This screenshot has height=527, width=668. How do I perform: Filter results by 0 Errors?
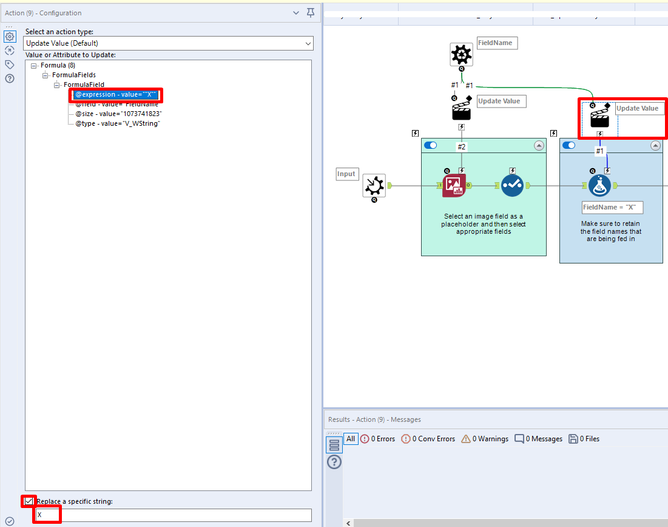click(378, 439)
